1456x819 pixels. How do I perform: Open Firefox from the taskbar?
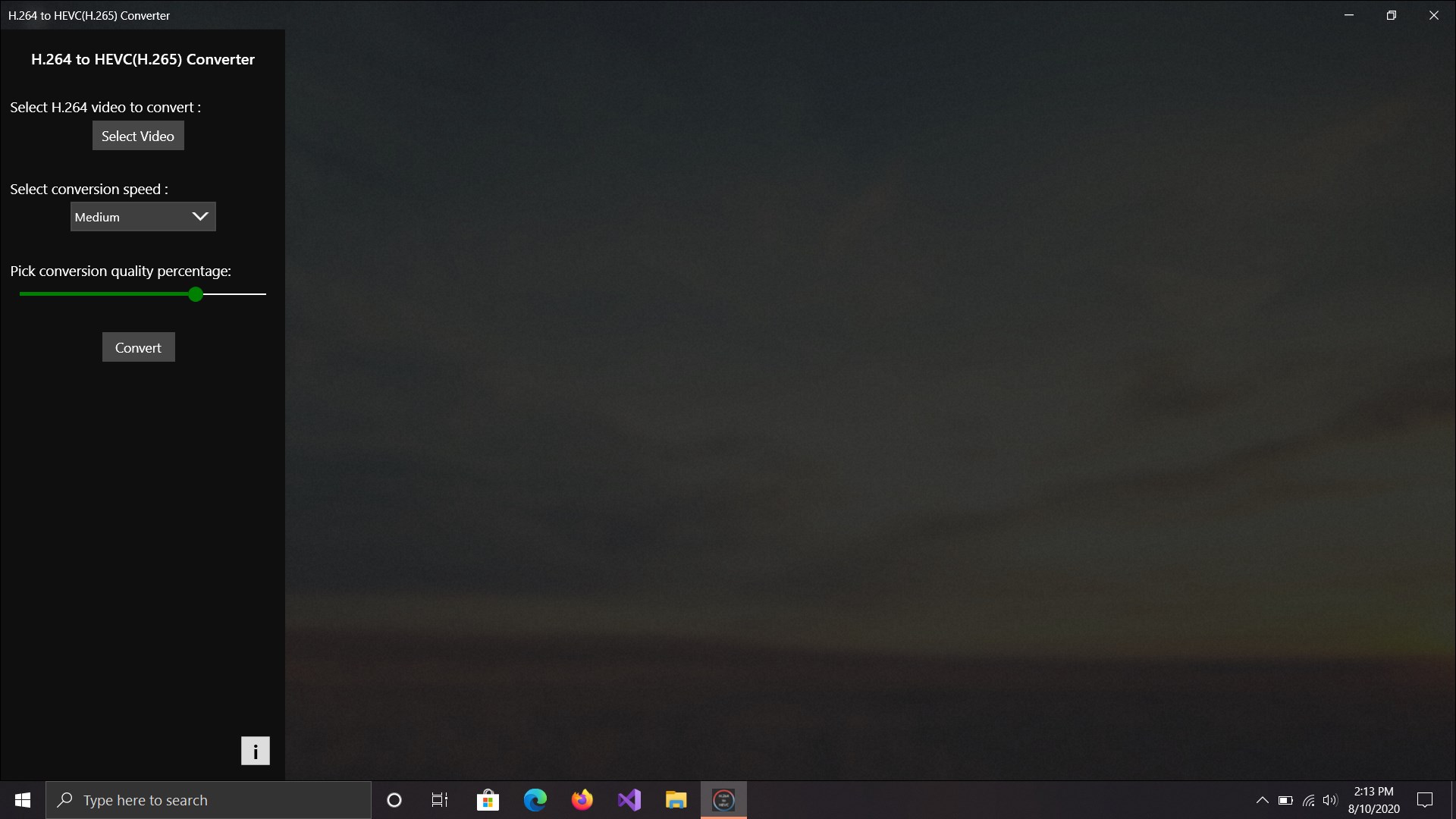coord(582,800)
